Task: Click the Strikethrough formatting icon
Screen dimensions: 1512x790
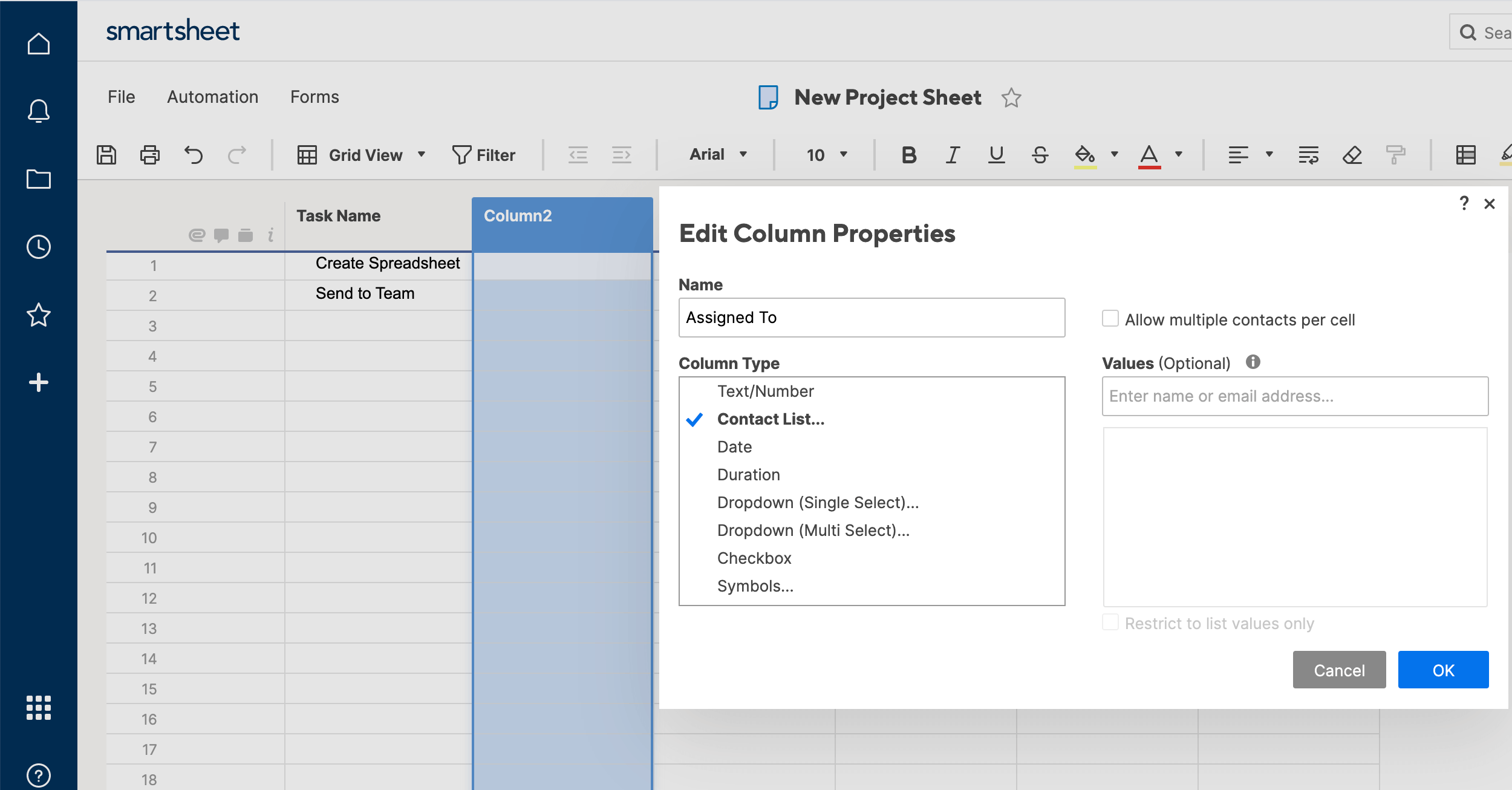Action: (1040, 155)
